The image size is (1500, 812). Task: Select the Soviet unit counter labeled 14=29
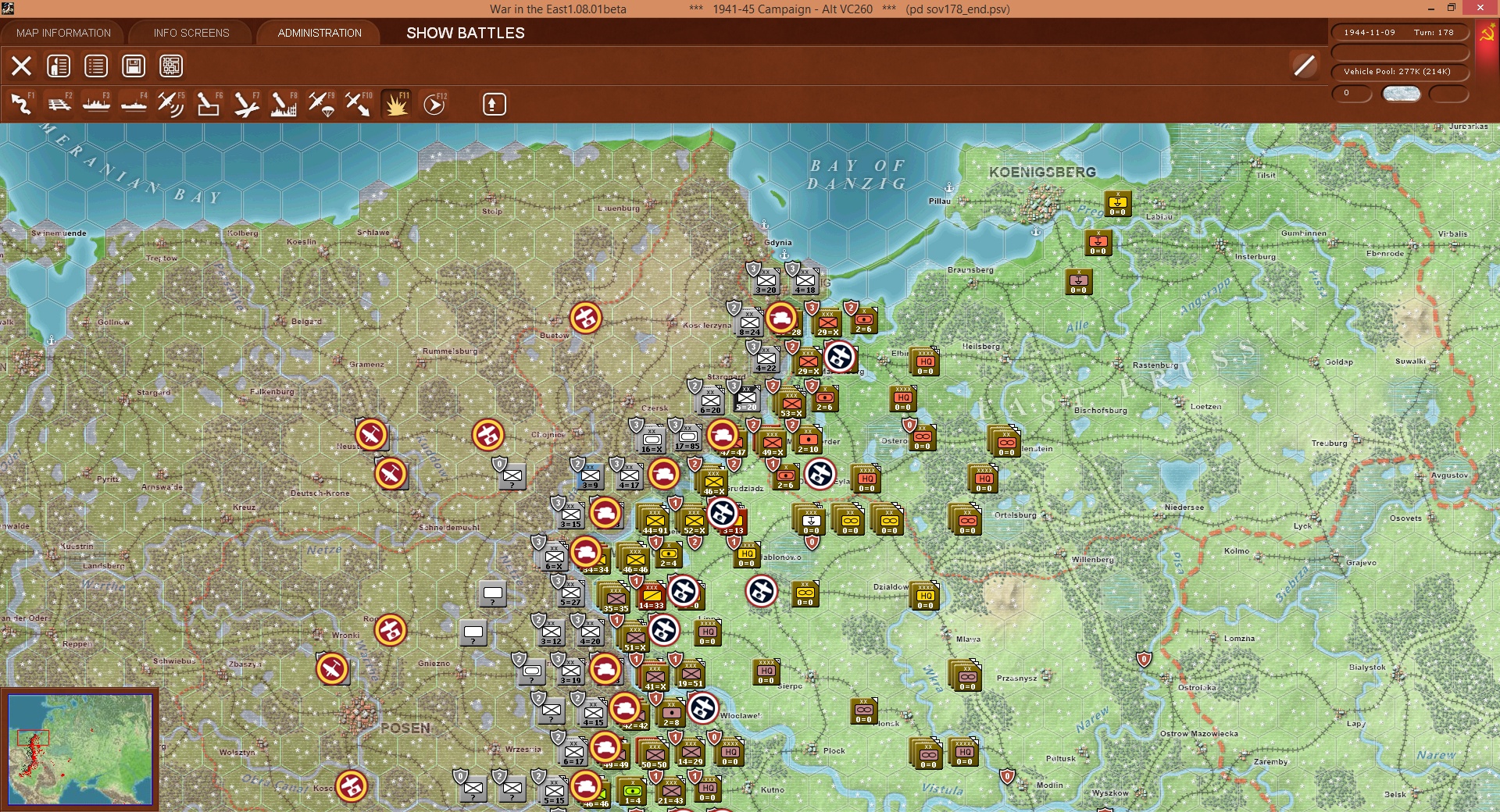click(x=691, y=752)
